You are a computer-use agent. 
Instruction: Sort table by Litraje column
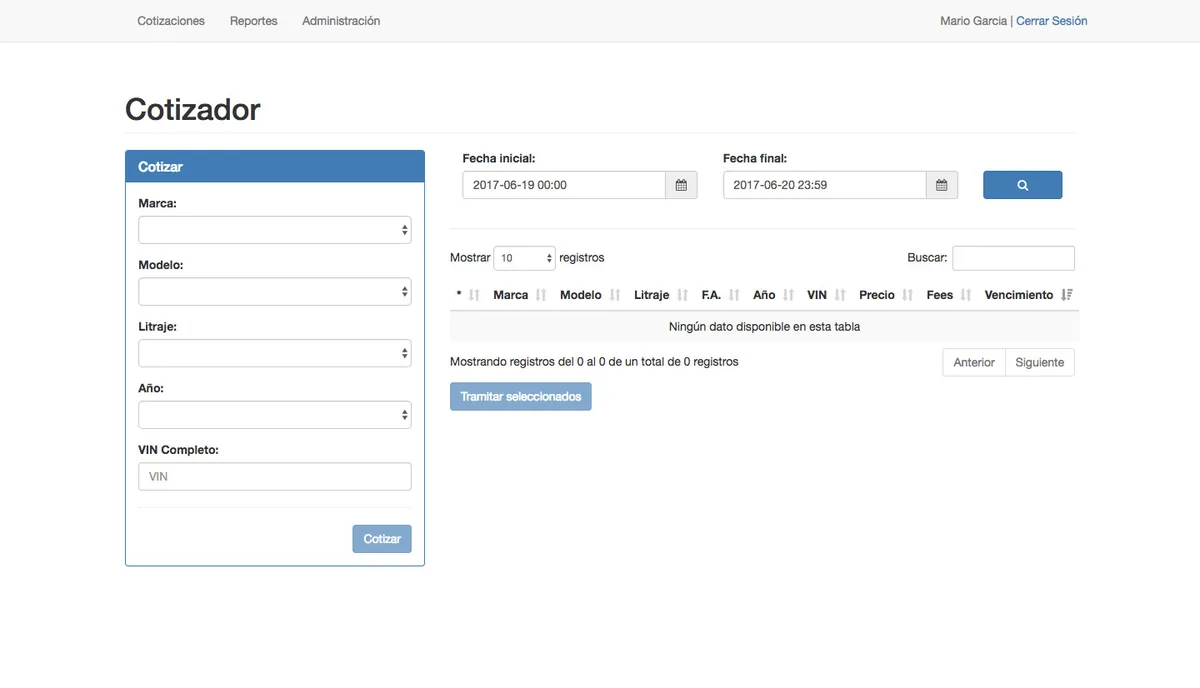coord(661,295)
